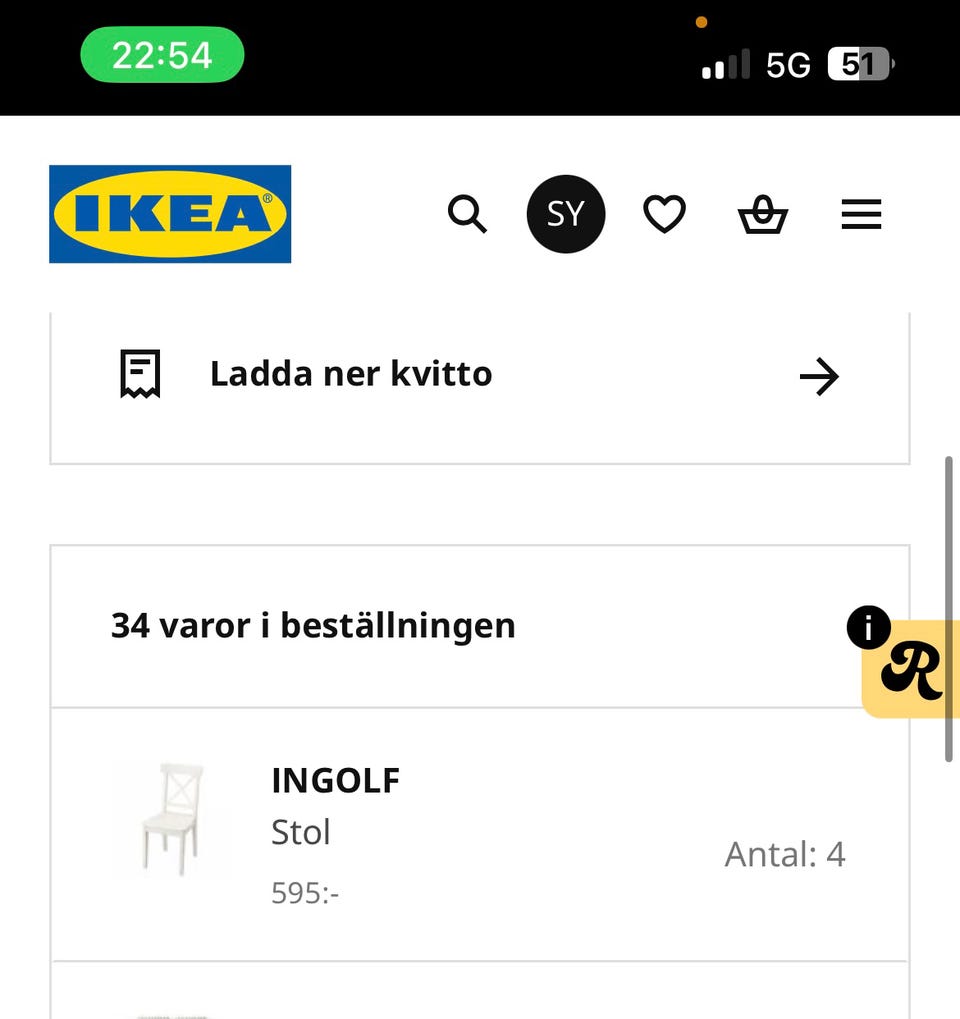Image resolution: width=960 pixels, height=1019 pixels.
Task: Open the shopping basket
Action: coord(762,215)
